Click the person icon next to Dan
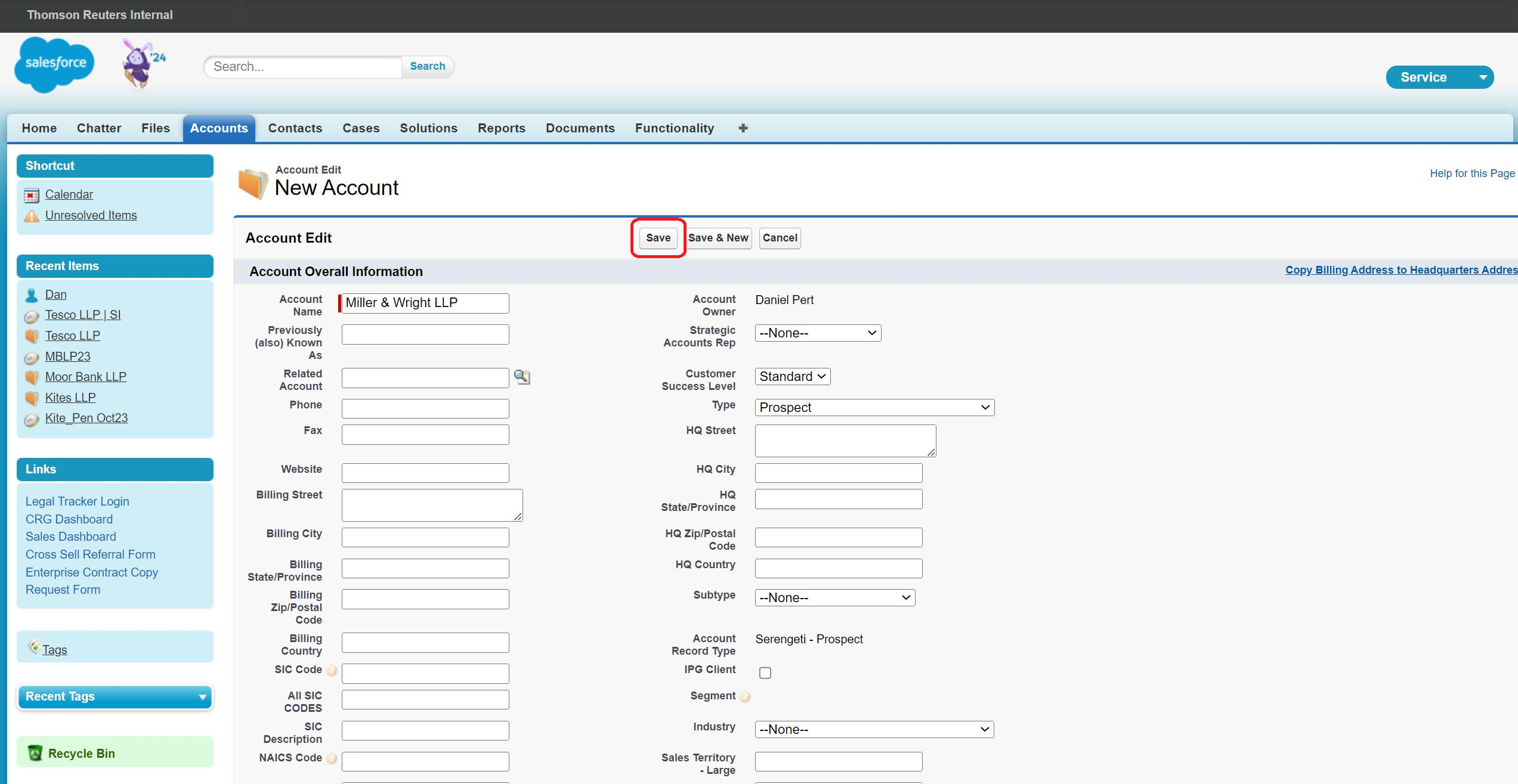This screenshot has width=1518, height=784. coord(32,295)
